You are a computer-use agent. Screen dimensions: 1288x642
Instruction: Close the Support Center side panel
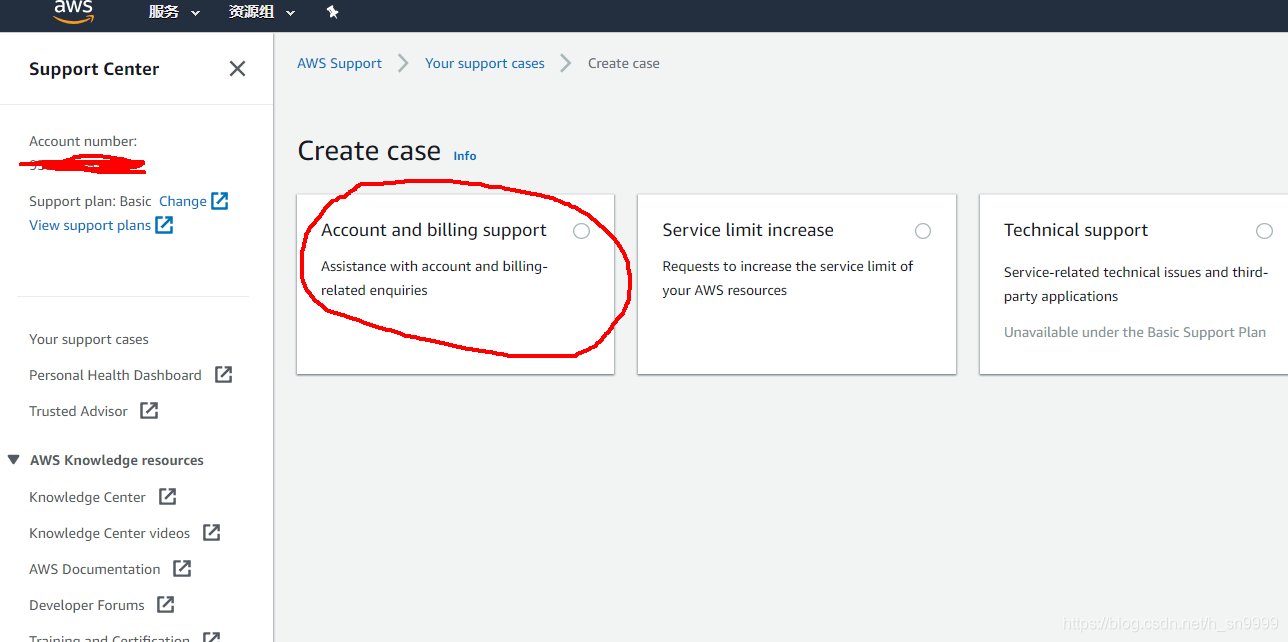(237, 69)
